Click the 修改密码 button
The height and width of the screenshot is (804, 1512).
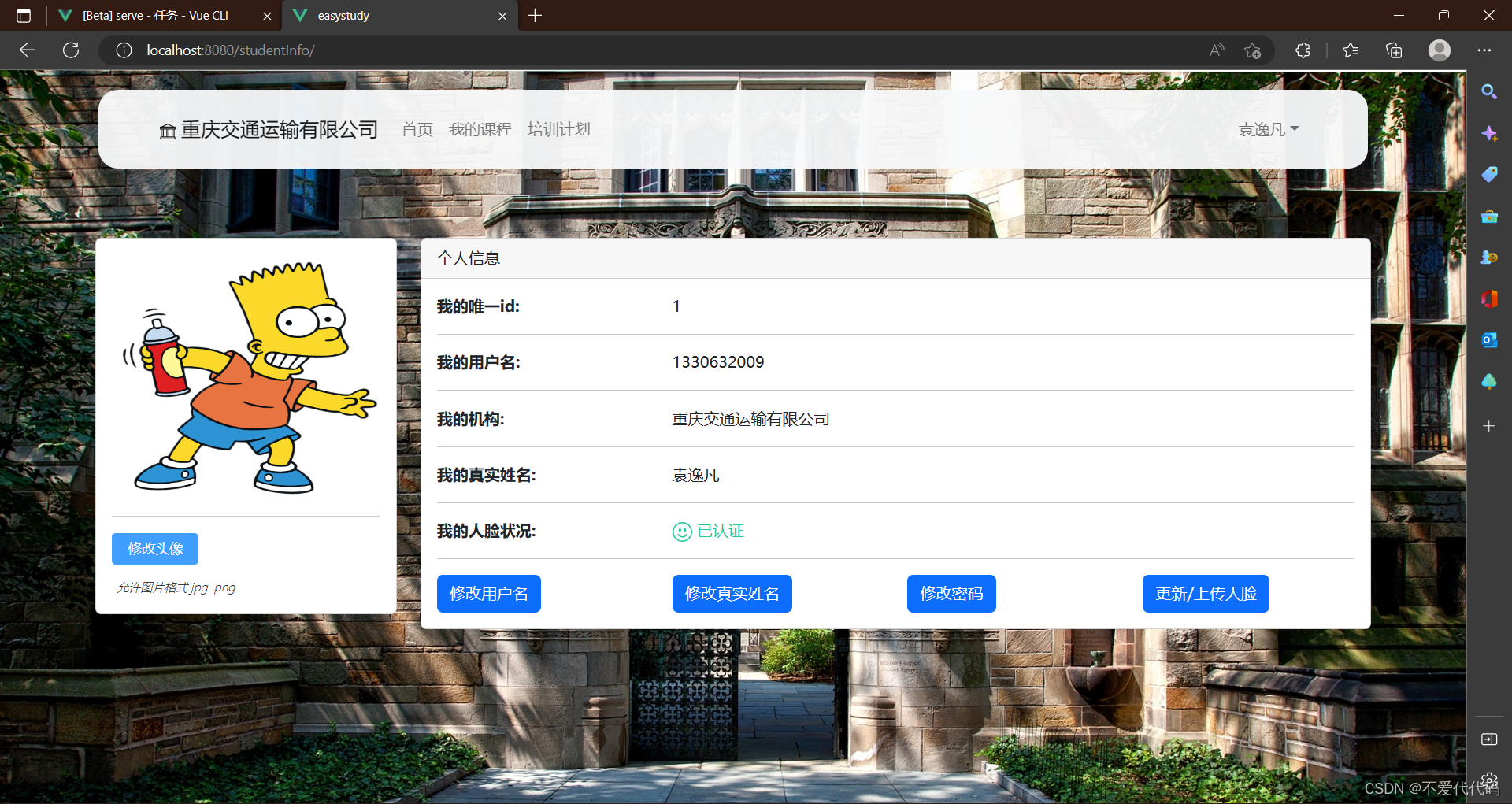(951, 594)
